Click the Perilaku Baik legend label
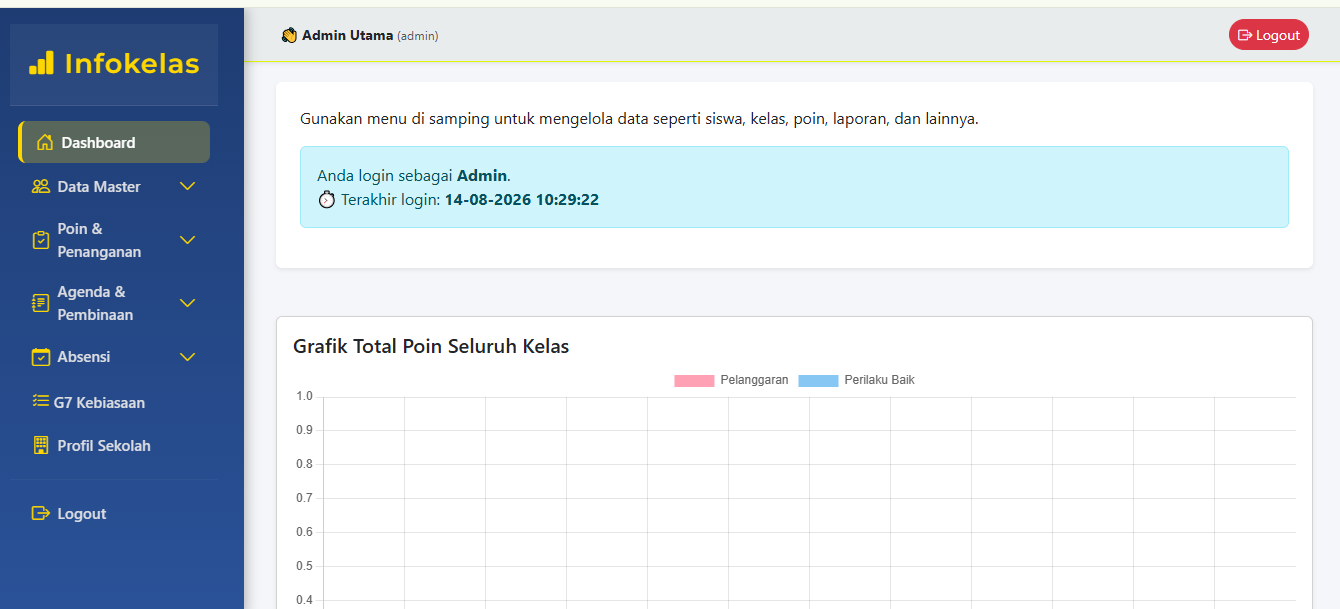The height and width of the screenshot is (609, 1340). 879,380
